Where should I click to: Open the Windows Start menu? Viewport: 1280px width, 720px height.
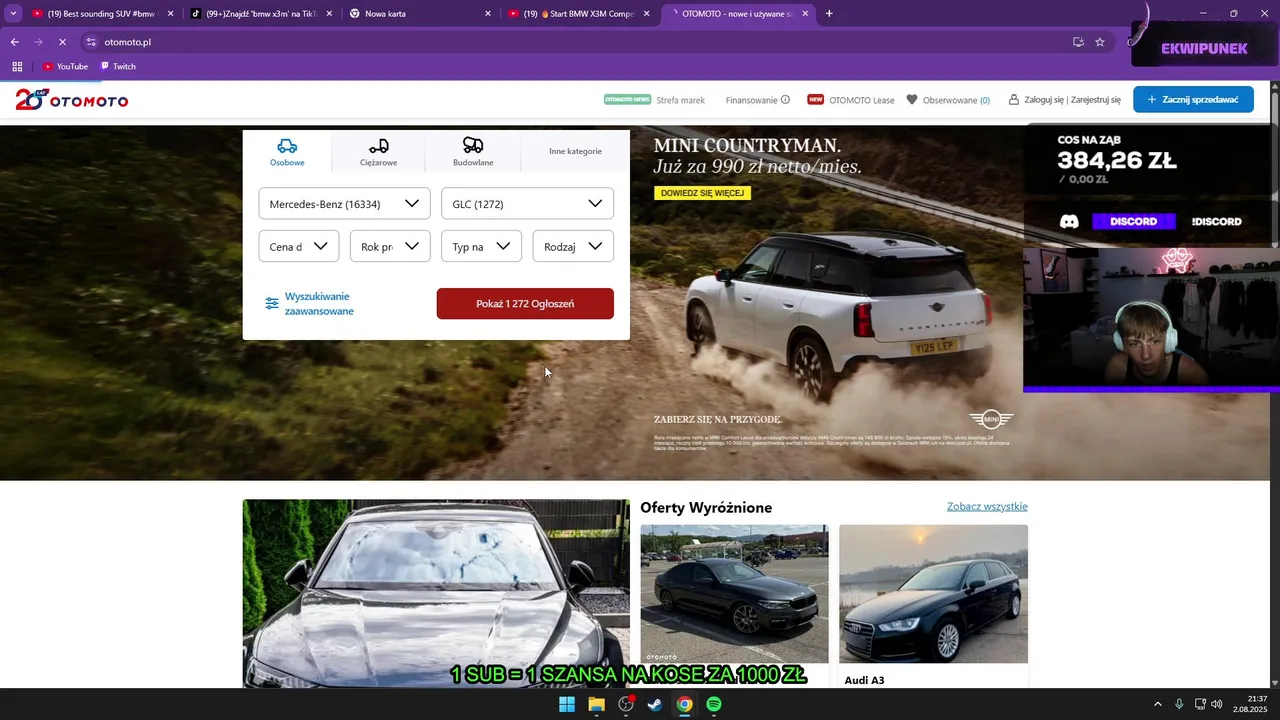coord(567,704)
